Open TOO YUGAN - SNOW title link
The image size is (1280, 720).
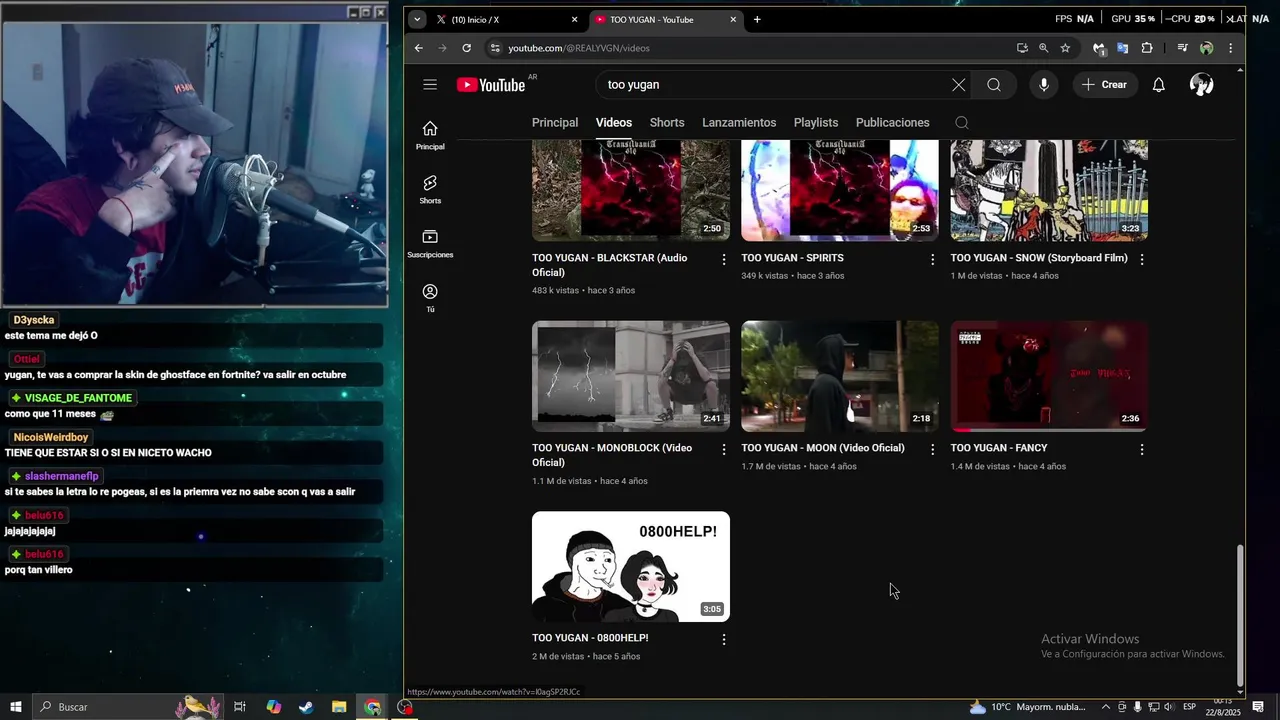click(x=1039, y=258)
